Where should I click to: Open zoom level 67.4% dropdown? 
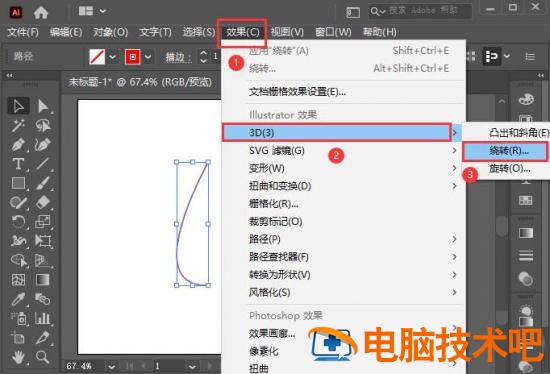pyautogui.click(x=112, y=367)
